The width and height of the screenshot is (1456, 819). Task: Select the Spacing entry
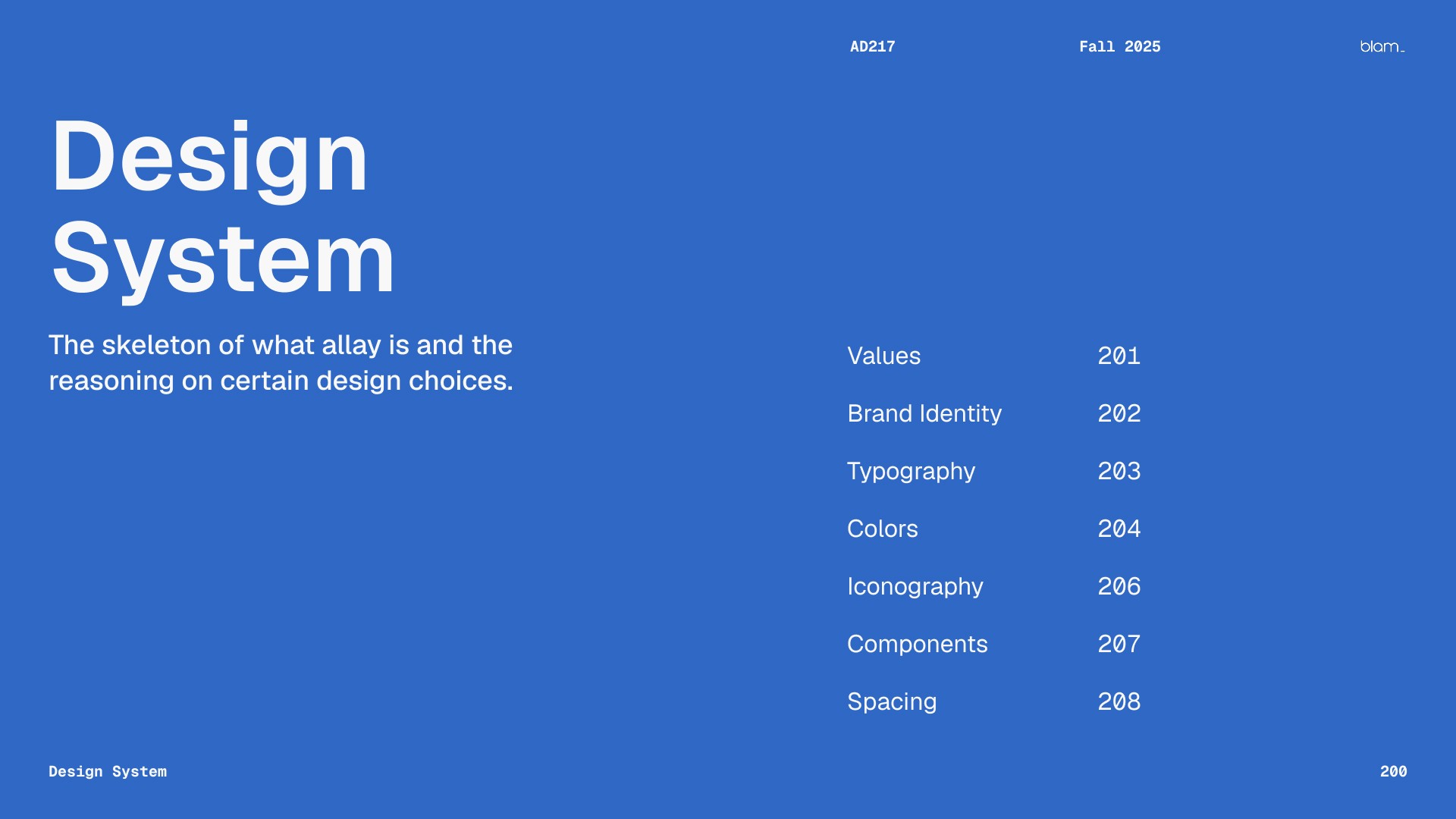point(892,701)
